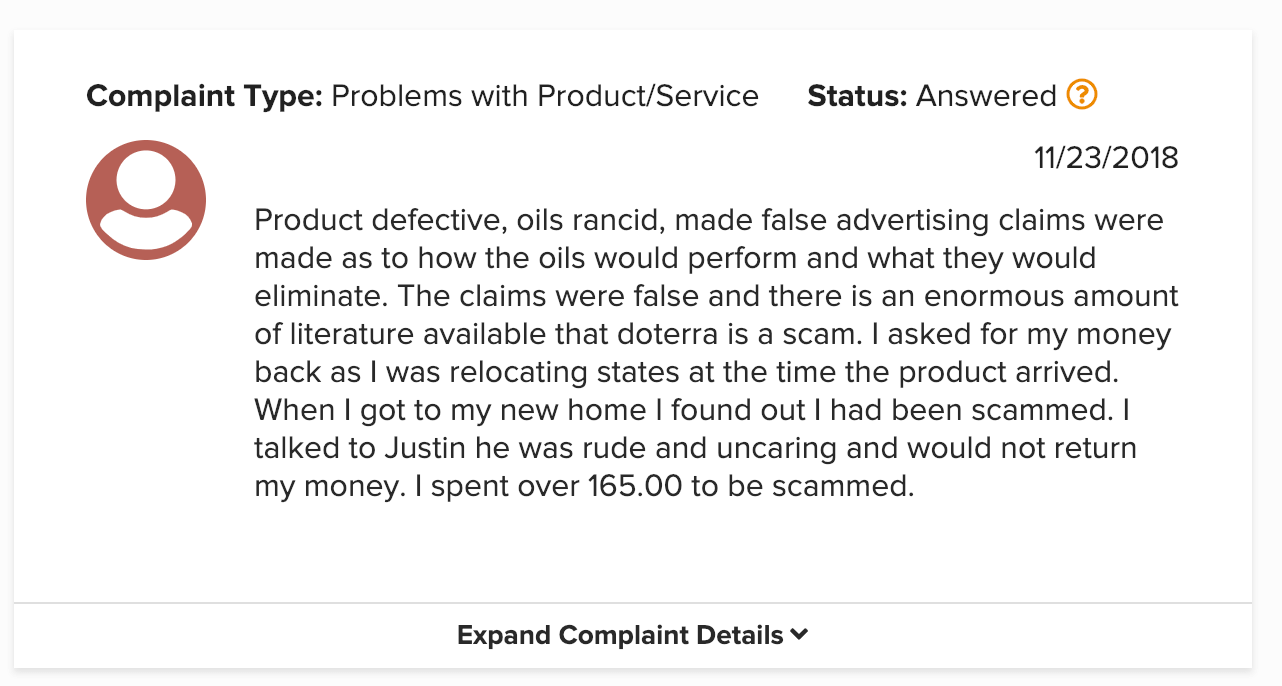The image size is (1282, 686).
Task: Click the orange question mark status help icon
Action: pyautogui.click(x=1082, y=95)
